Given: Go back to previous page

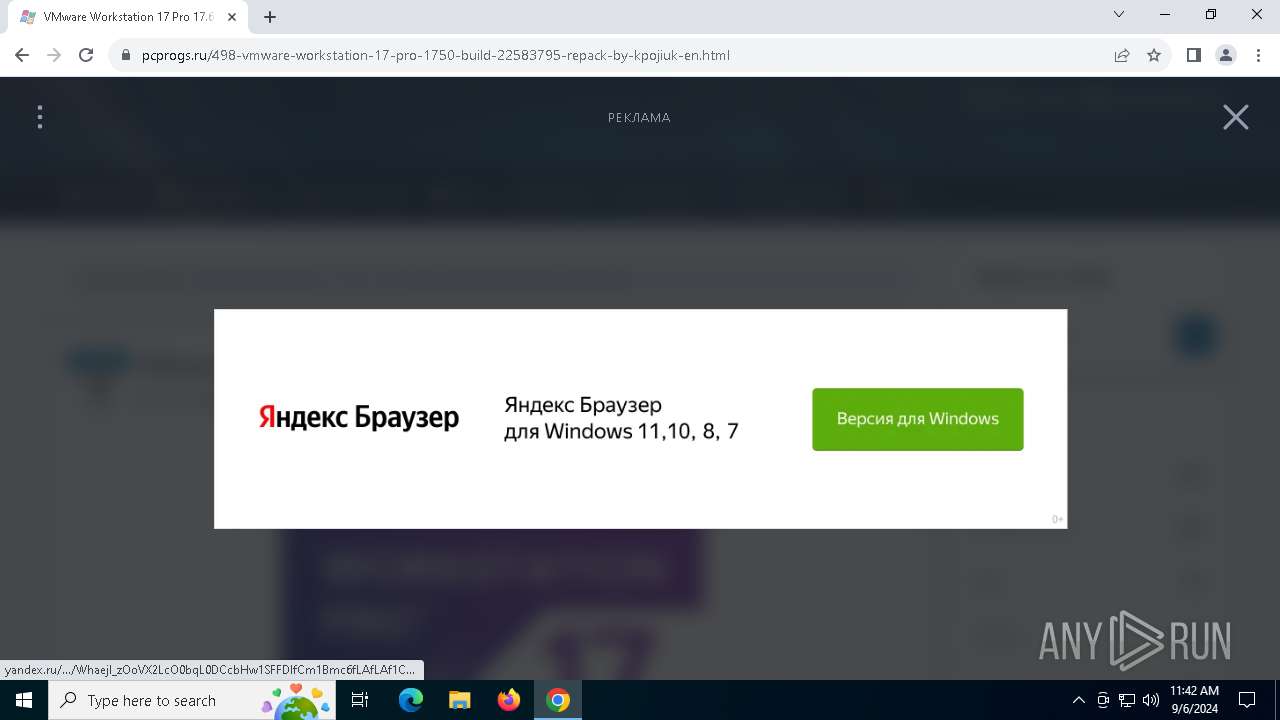Looking at the screenshot, I should 22,55.
